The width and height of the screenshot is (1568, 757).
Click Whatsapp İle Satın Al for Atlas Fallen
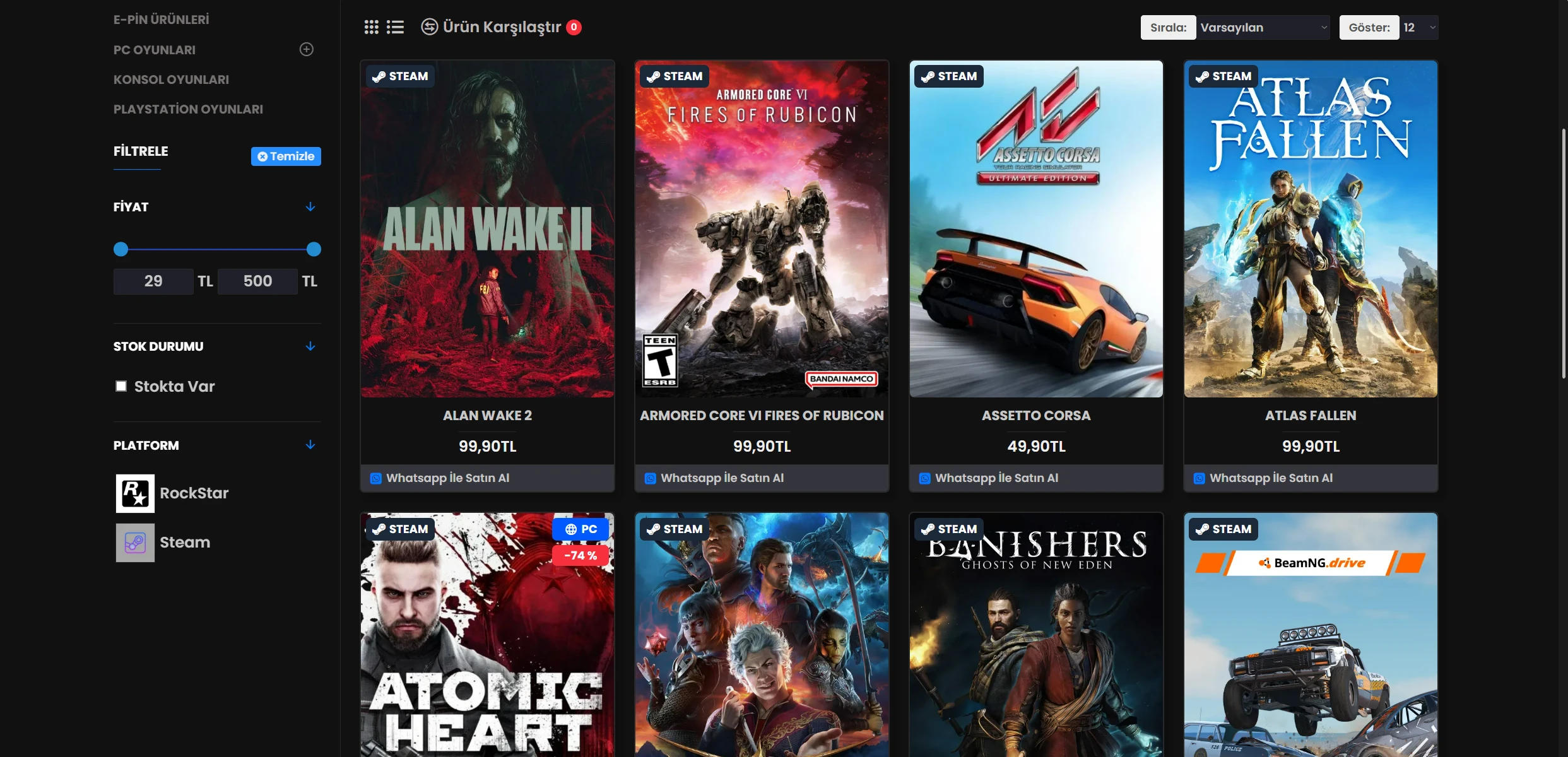coord(1271,478)
